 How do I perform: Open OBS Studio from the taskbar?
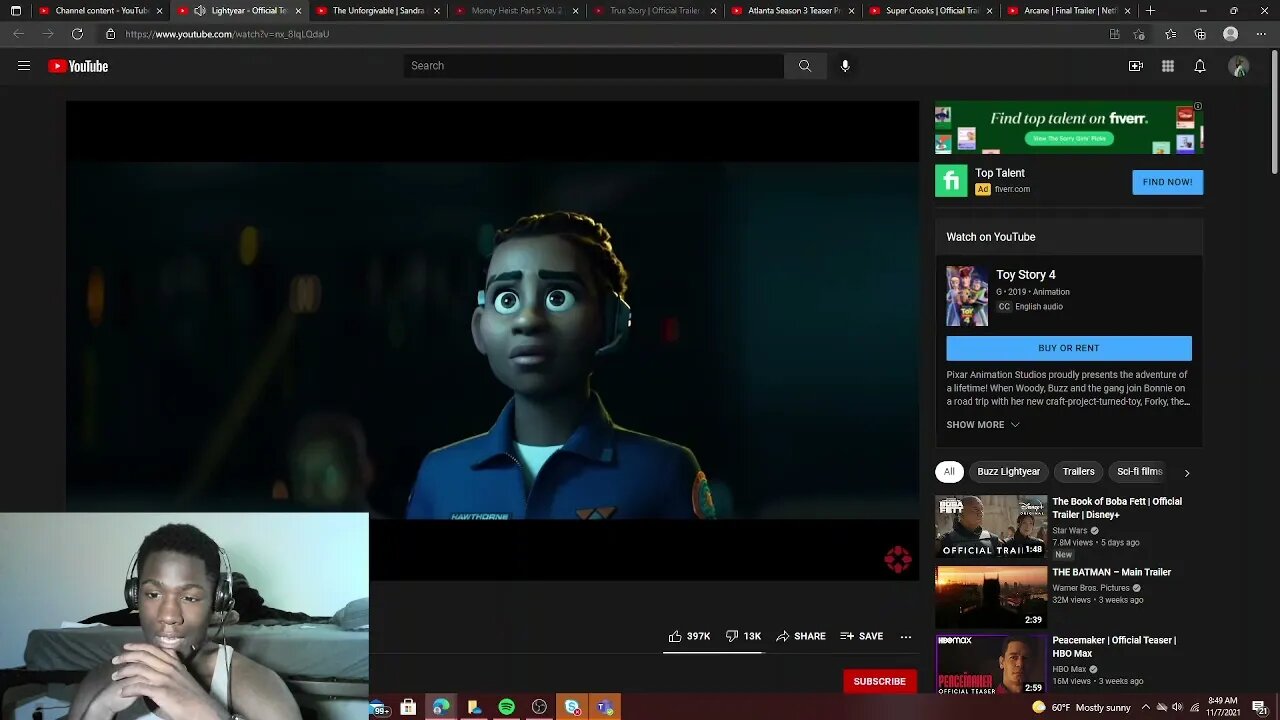[x=540, y=707]
